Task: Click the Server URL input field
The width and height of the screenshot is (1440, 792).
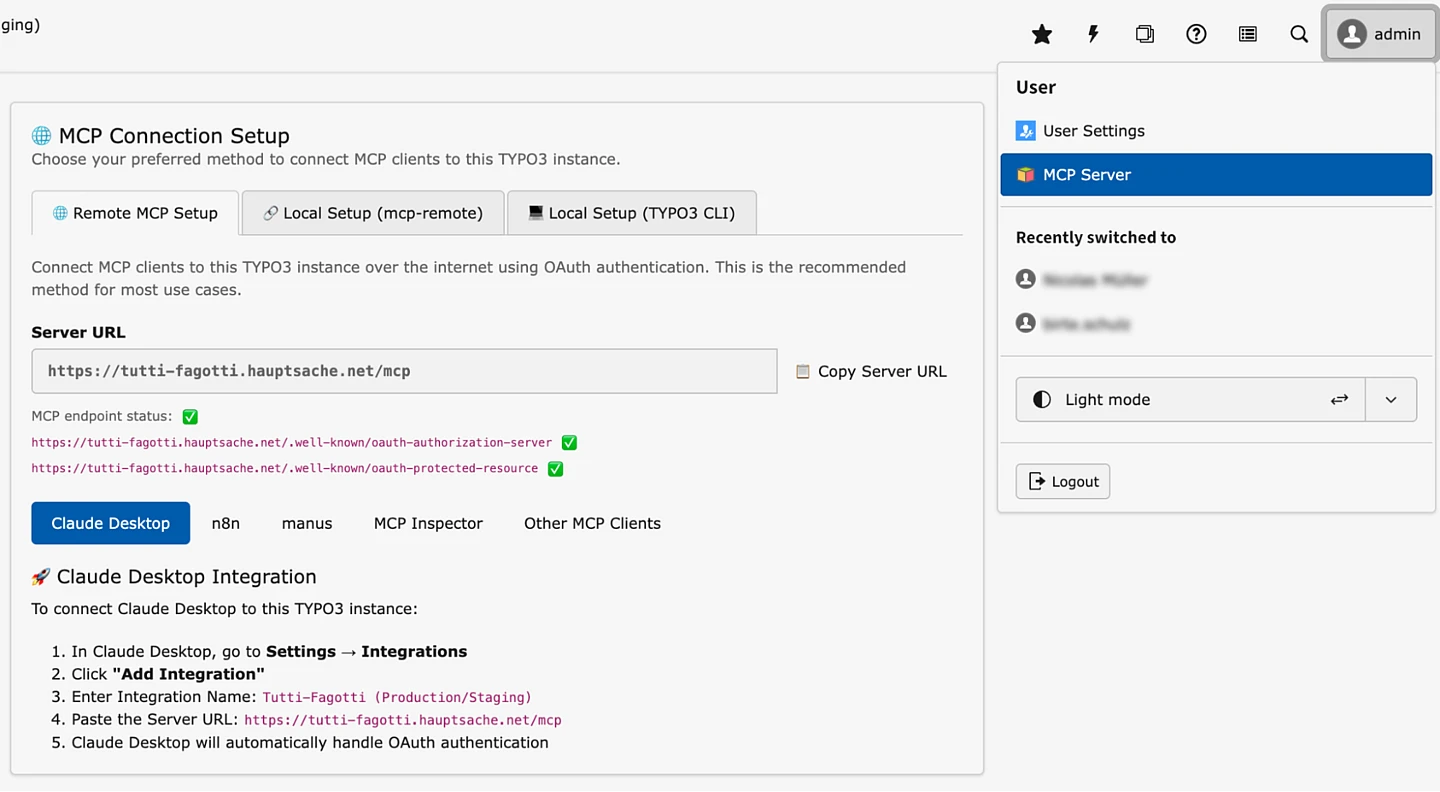Action: pos(404,371)
